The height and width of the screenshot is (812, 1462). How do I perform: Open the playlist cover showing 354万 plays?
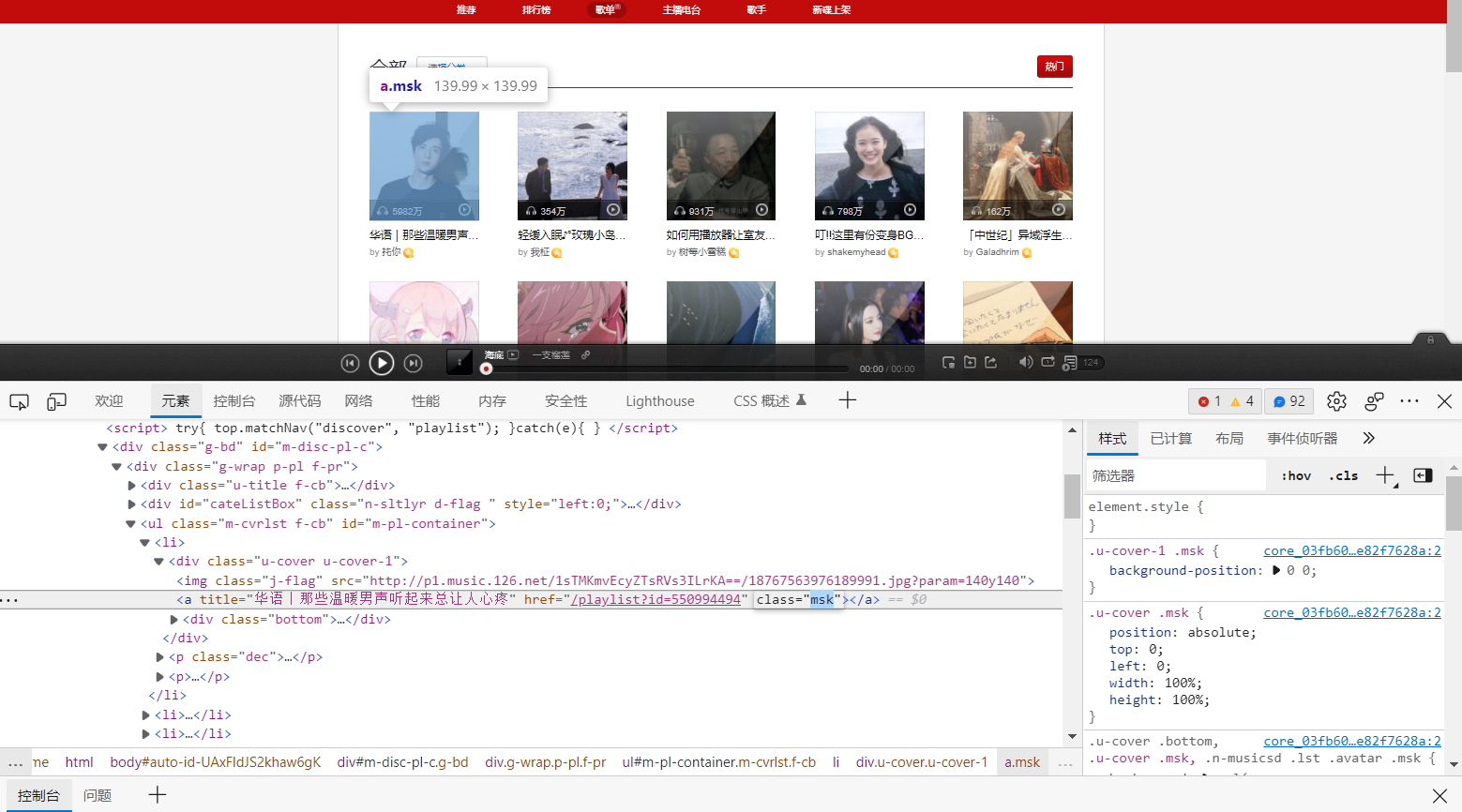point(572,166)
